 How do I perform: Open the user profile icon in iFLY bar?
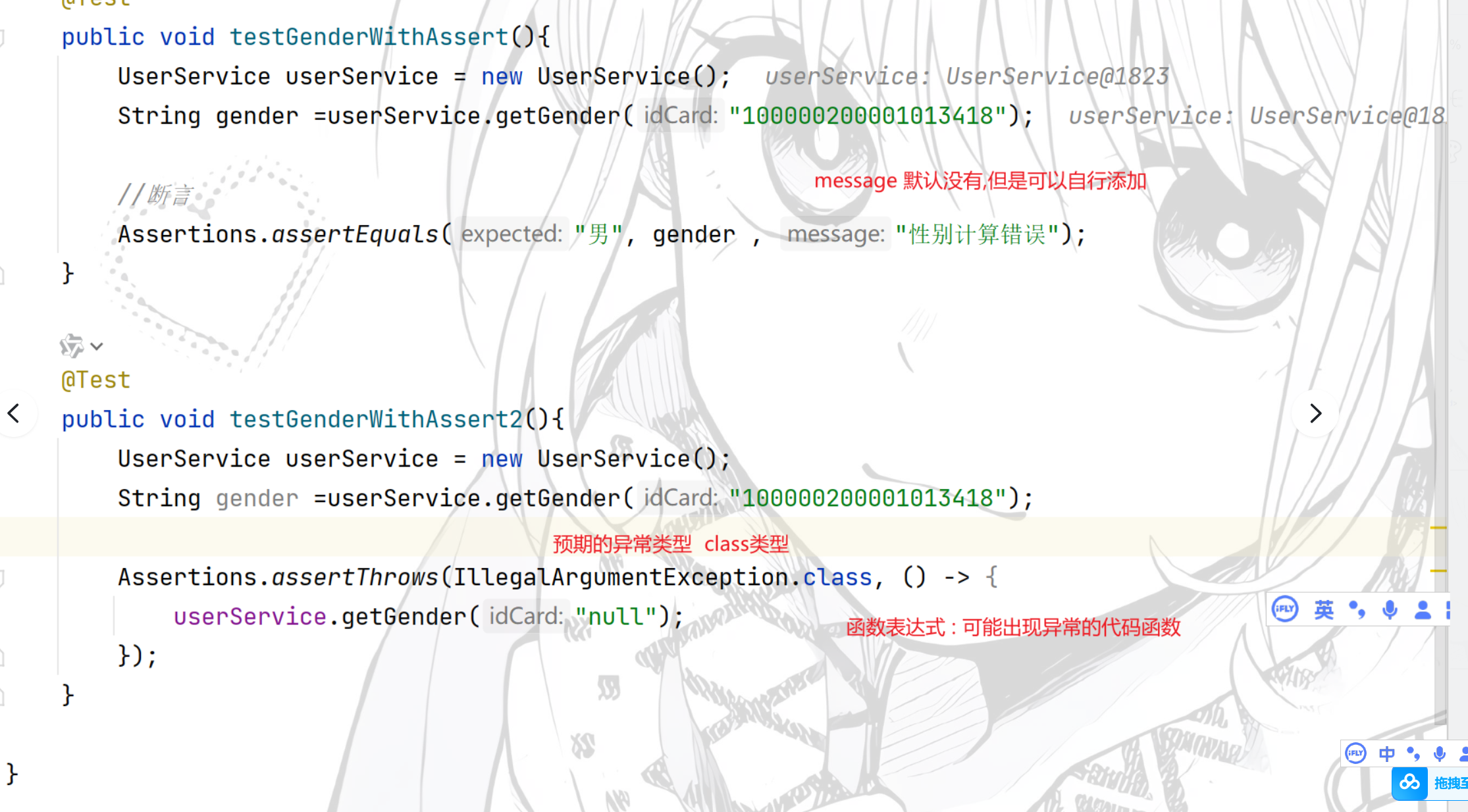[1423, 610]
